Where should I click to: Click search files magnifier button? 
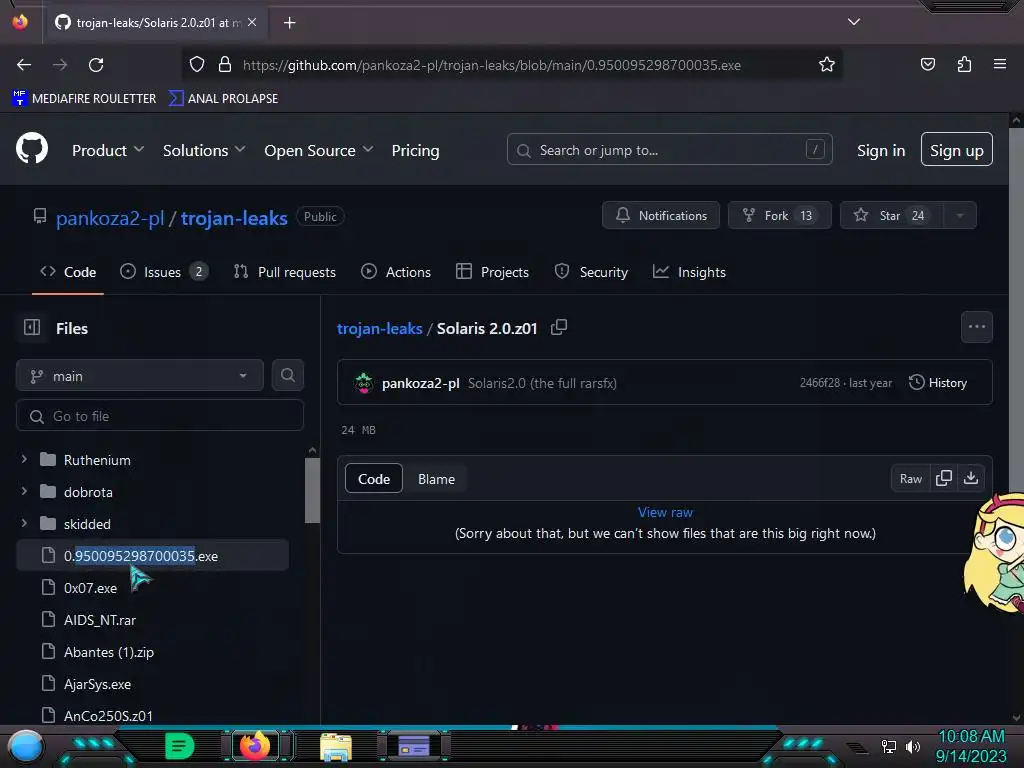coord(288,376)
